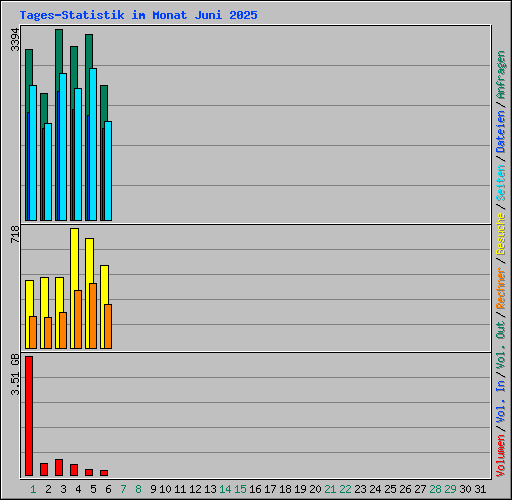Viewport: 512px width, 500px height.
Task: Click the Besuche legend label
Action: coord(500,234)
